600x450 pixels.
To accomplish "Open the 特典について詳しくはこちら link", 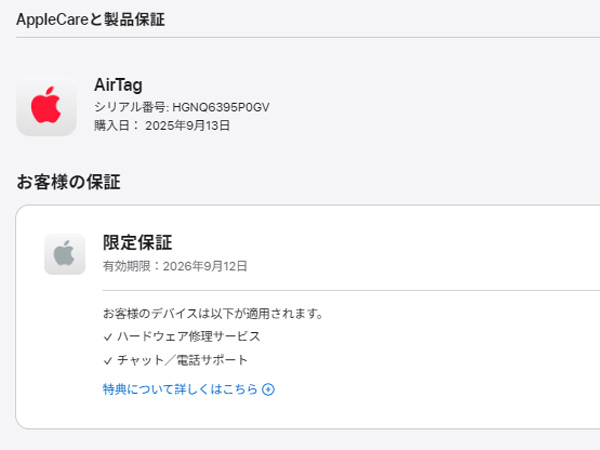I will (180, 389).
